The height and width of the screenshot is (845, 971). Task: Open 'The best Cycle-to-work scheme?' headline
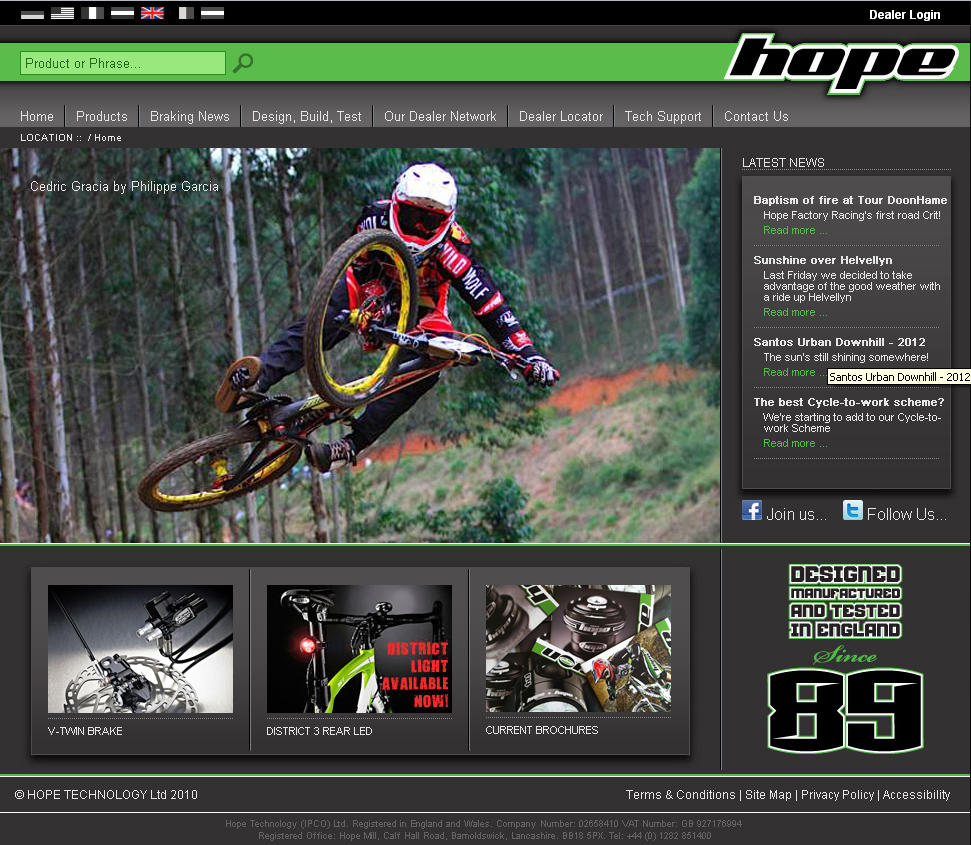pos(849,402)
